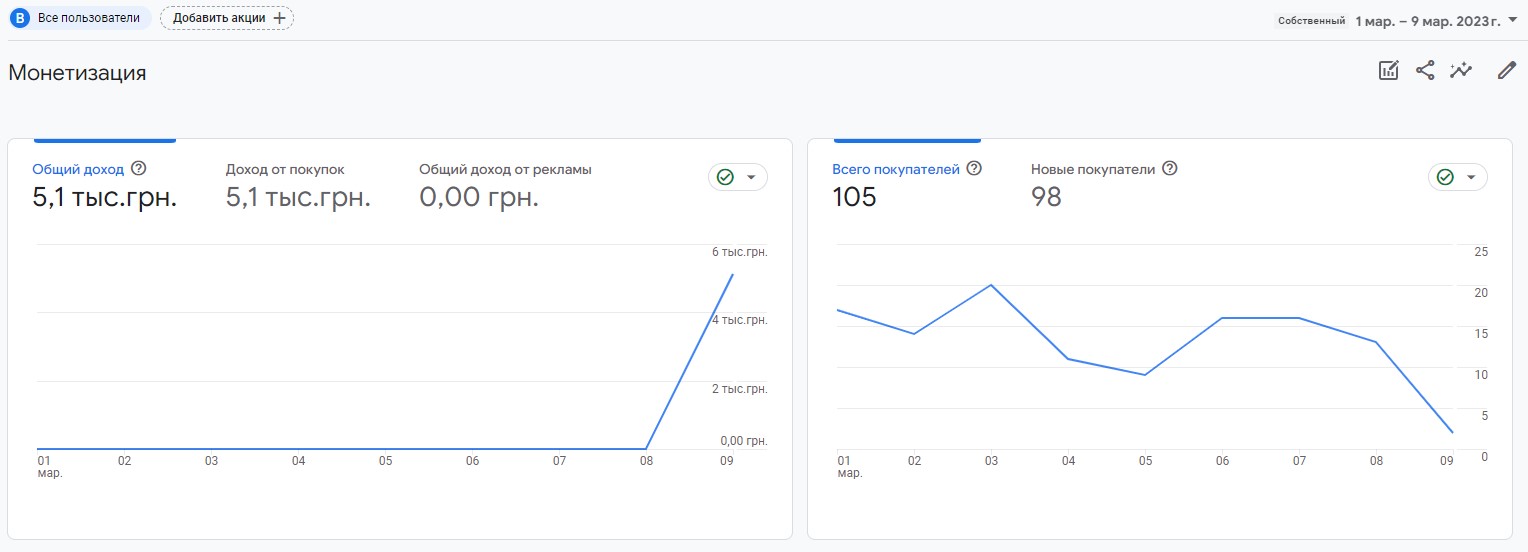Click the Добавить акции button
The height and width of the screenshot is (552, 1528).
point(227,18)
